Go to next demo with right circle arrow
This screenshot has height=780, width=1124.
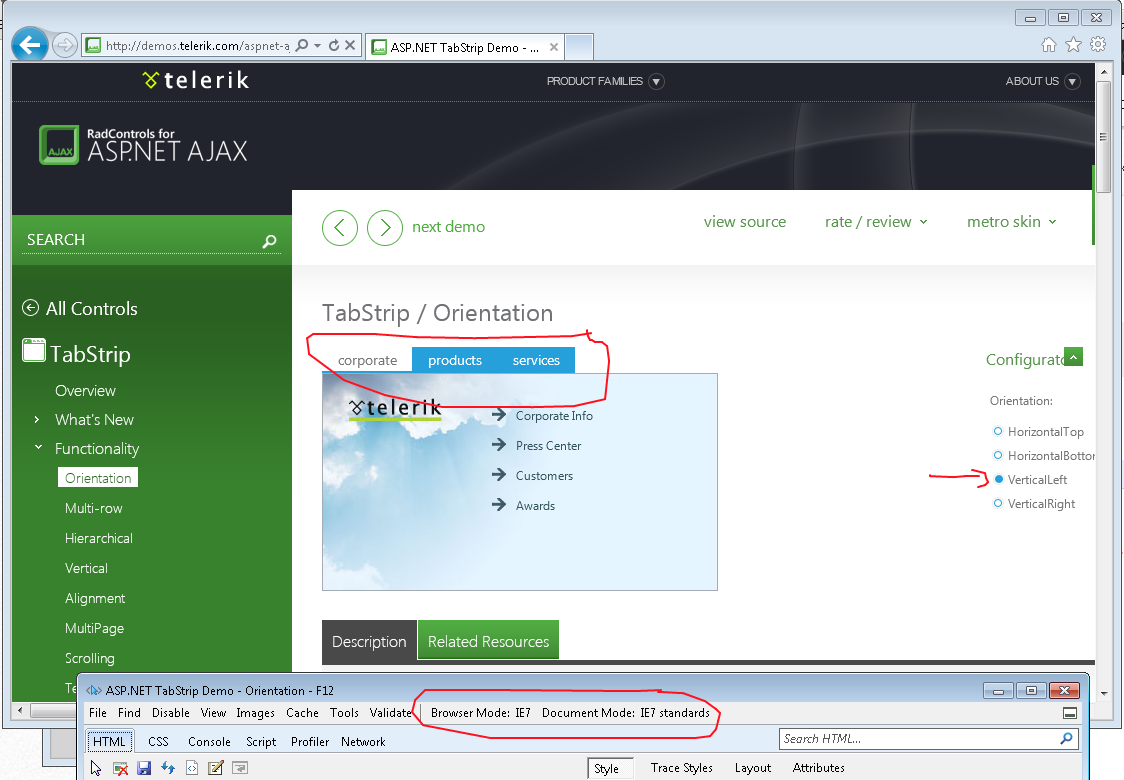click(x=385, y=228)
